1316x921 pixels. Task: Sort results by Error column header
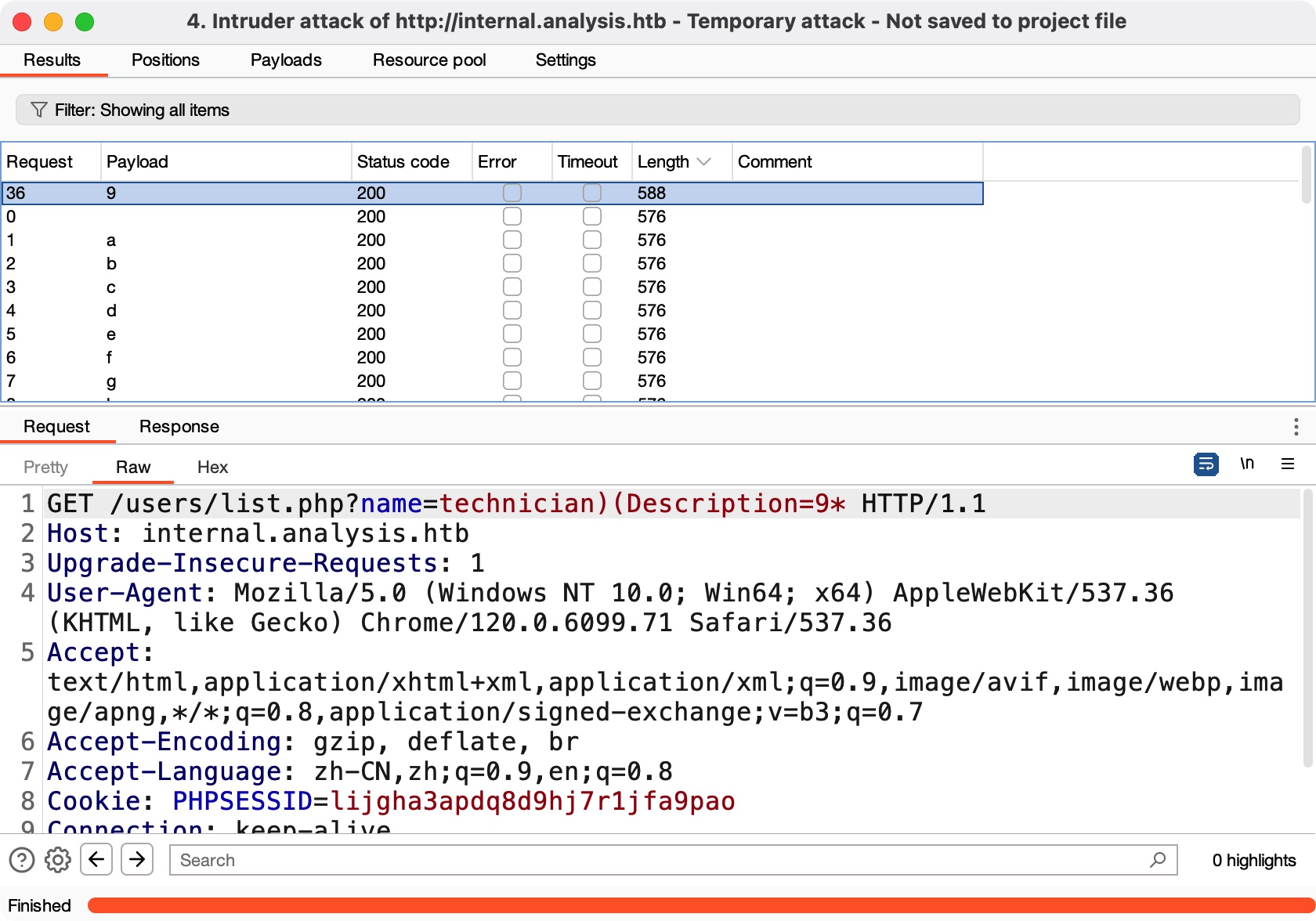pos(512,161)
